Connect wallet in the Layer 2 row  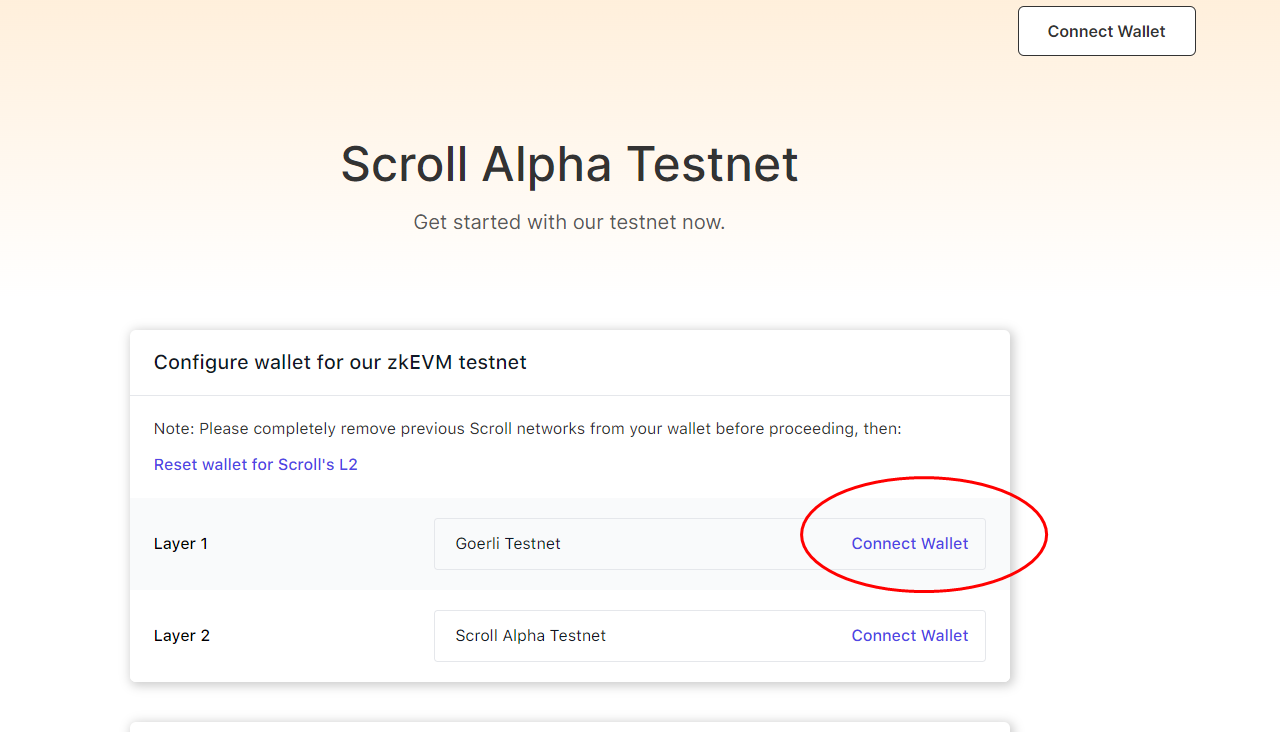(909, 636)
